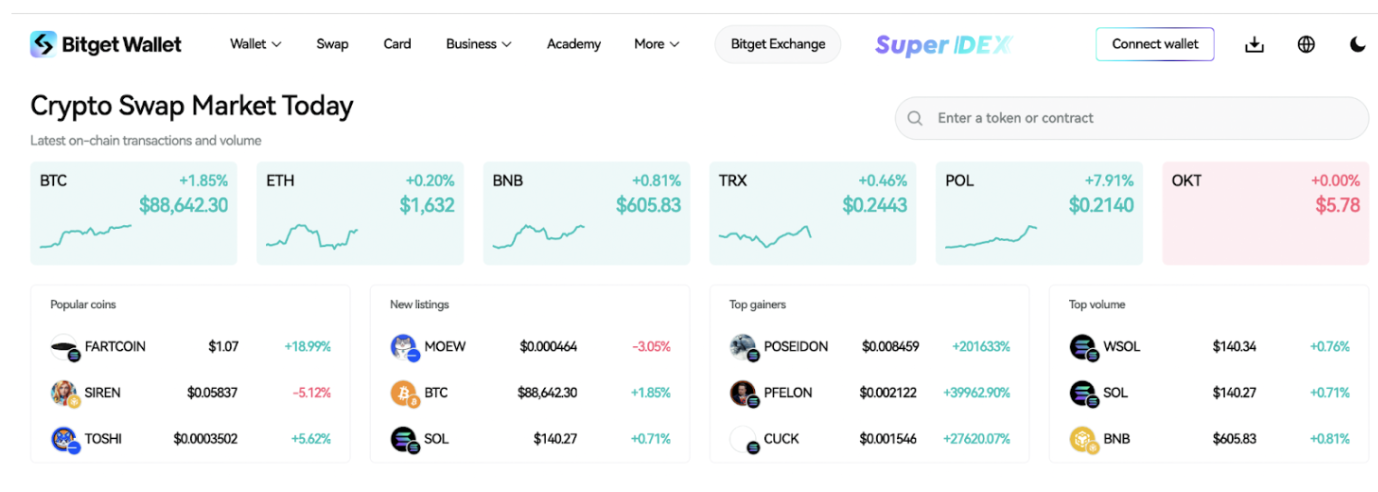Screen dimensions: 1378x492
Task: Expand the More dropdown menu
Action: [656, 44]
